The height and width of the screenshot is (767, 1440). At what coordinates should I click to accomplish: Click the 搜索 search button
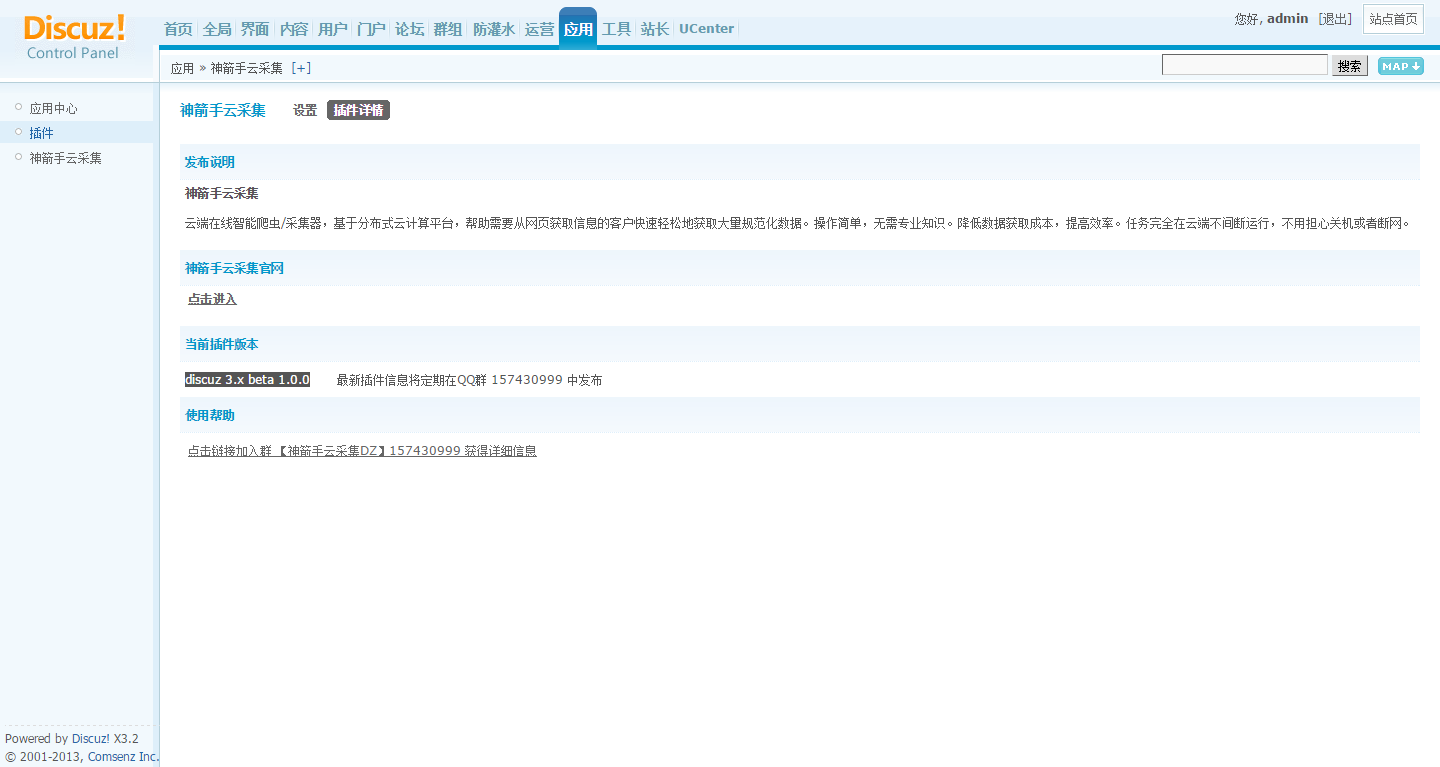[x=1350, y=66]
